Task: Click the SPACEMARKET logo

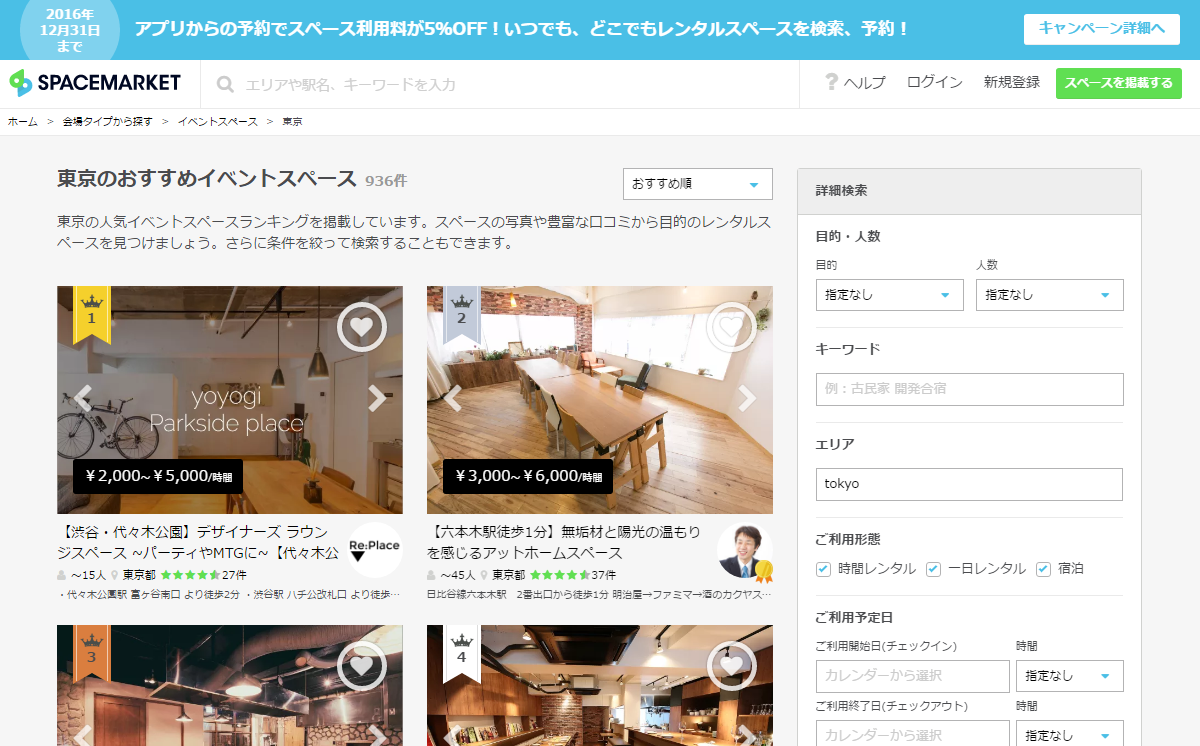Action: coord(95,83)
